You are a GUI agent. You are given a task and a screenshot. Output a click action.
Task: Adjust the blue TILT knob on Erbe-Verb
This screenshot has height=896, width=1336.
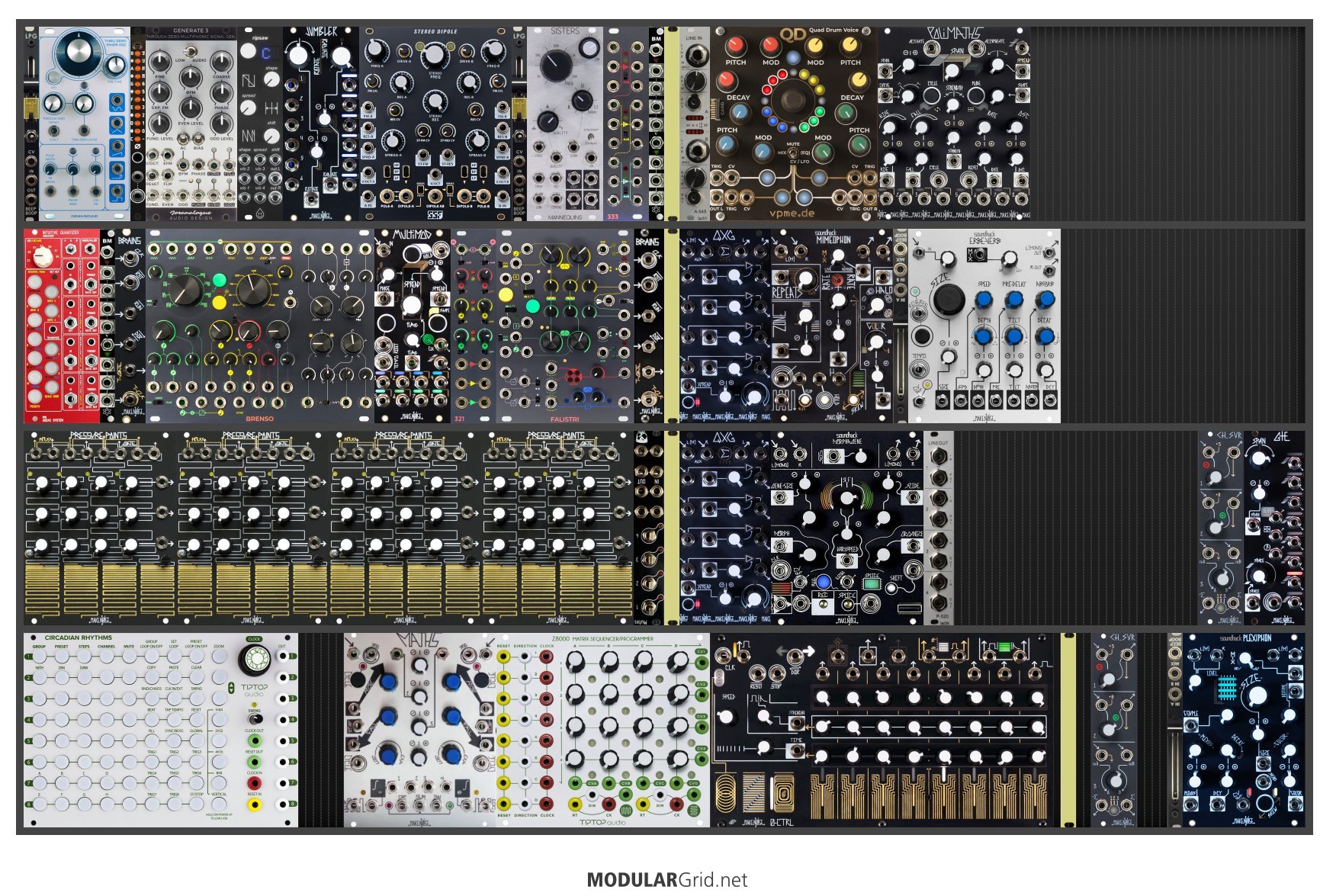click(1014, 336)
